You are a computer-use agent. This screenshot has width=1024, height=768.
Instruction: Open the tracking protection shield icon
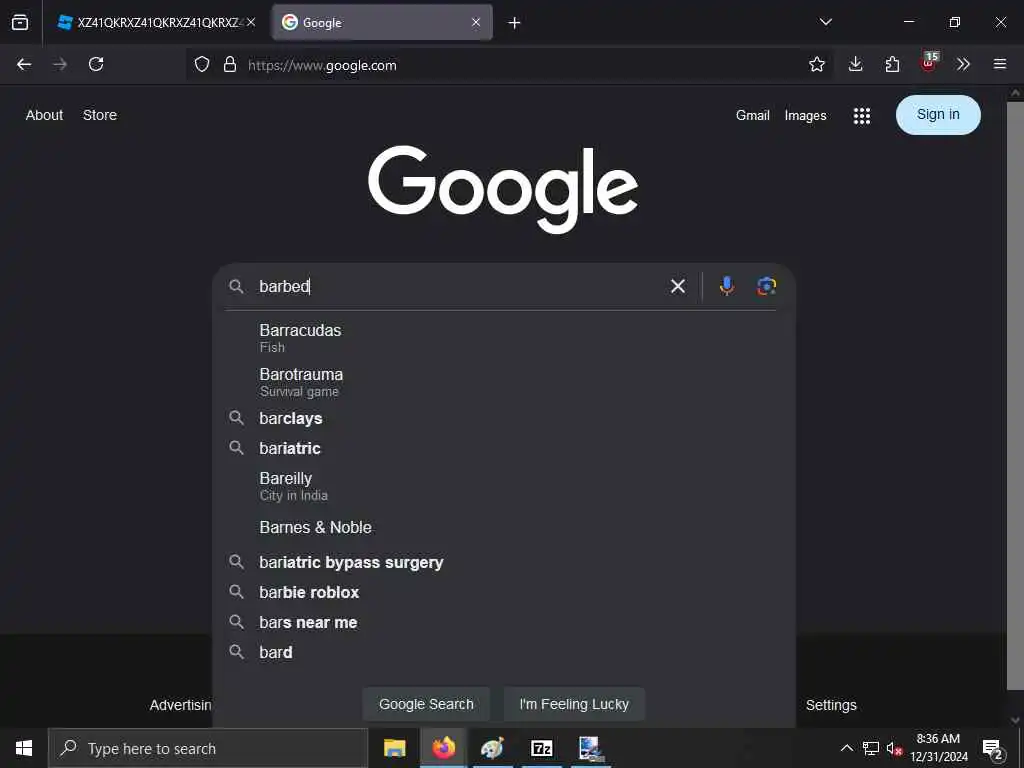point(202,64)
